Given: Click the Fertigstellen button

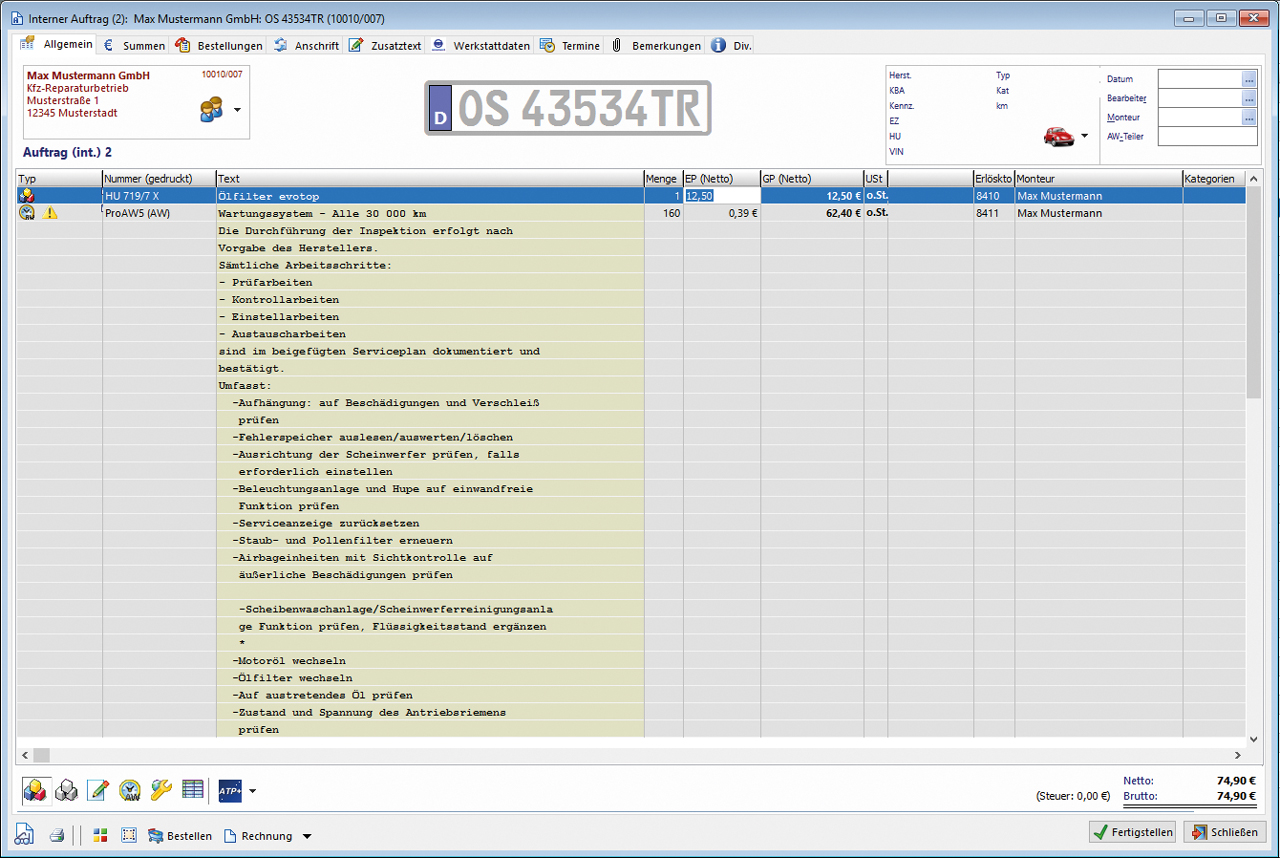Looking at the screenshot, I should (1133, 832).
